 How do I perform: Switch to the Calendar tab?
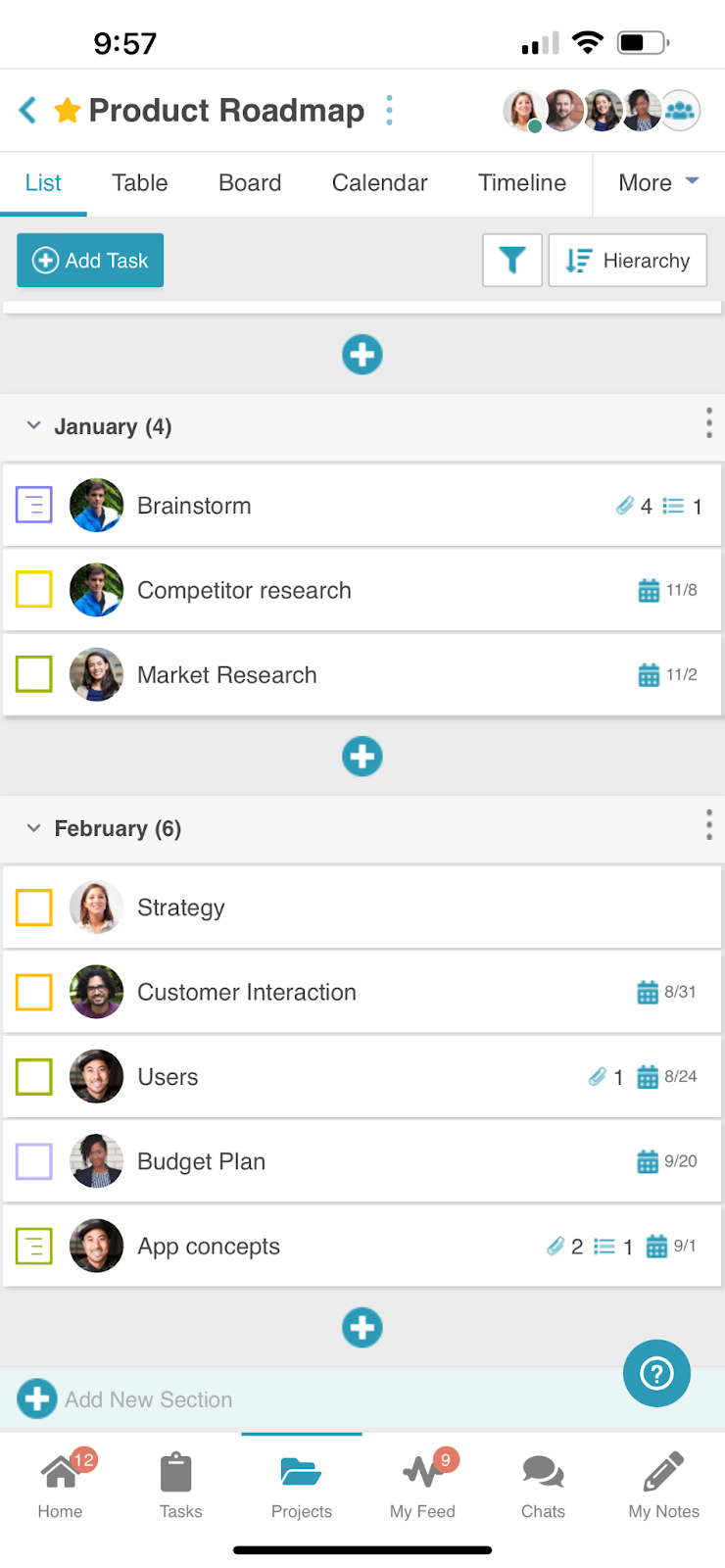[x=380, y=183]
